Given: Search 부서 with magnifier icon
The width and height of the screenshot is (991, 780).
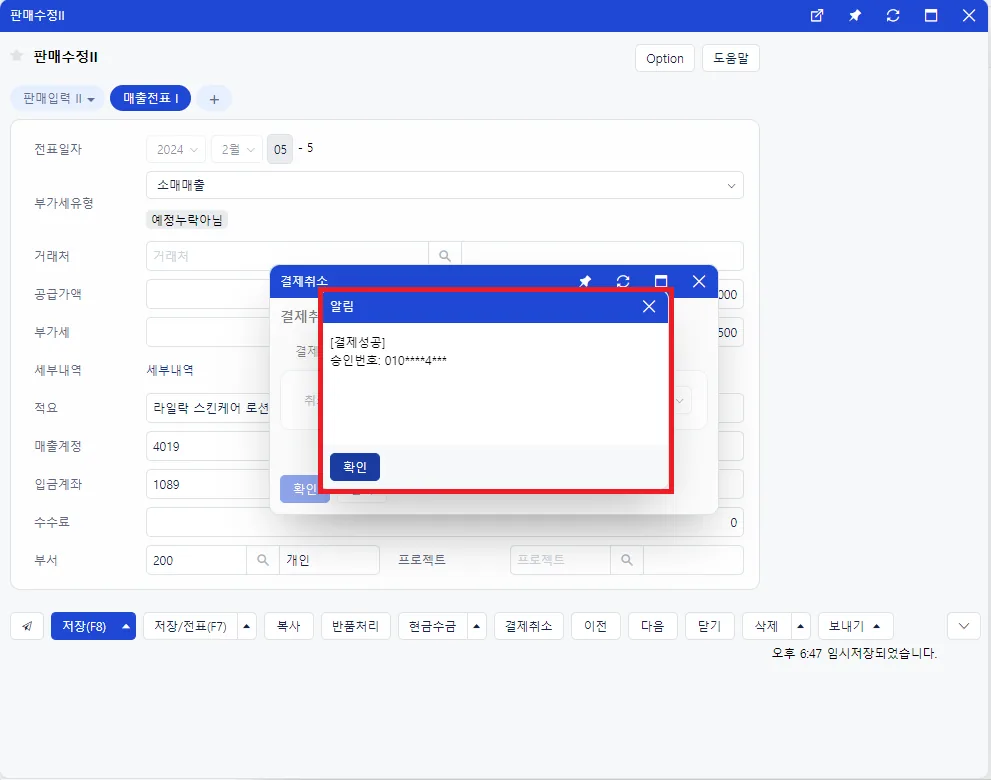Looking at the screenshot, I should point(263,560).
